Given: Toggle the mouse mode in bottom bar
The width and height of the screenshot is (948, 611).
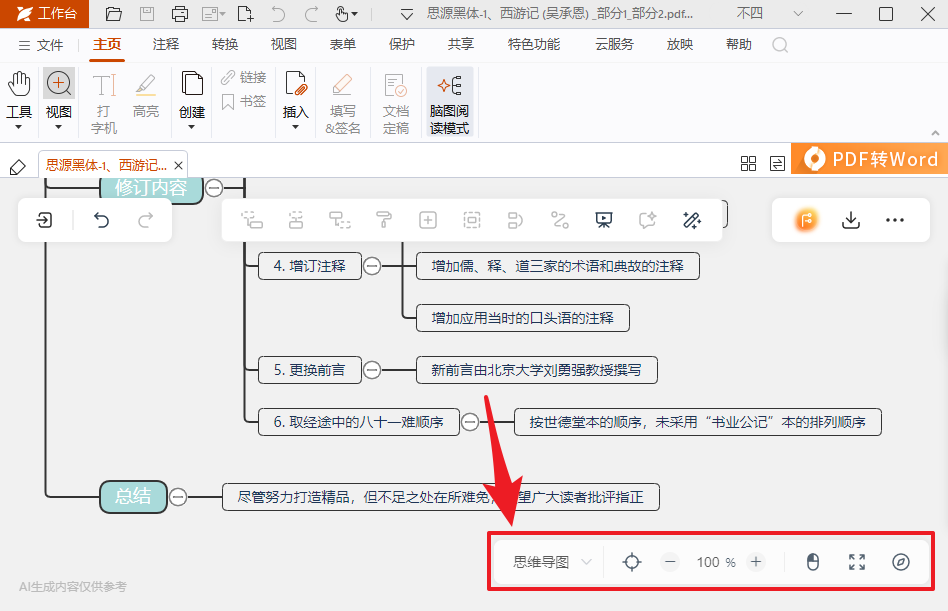Looking at the screenshot, I should pos(812,562).
